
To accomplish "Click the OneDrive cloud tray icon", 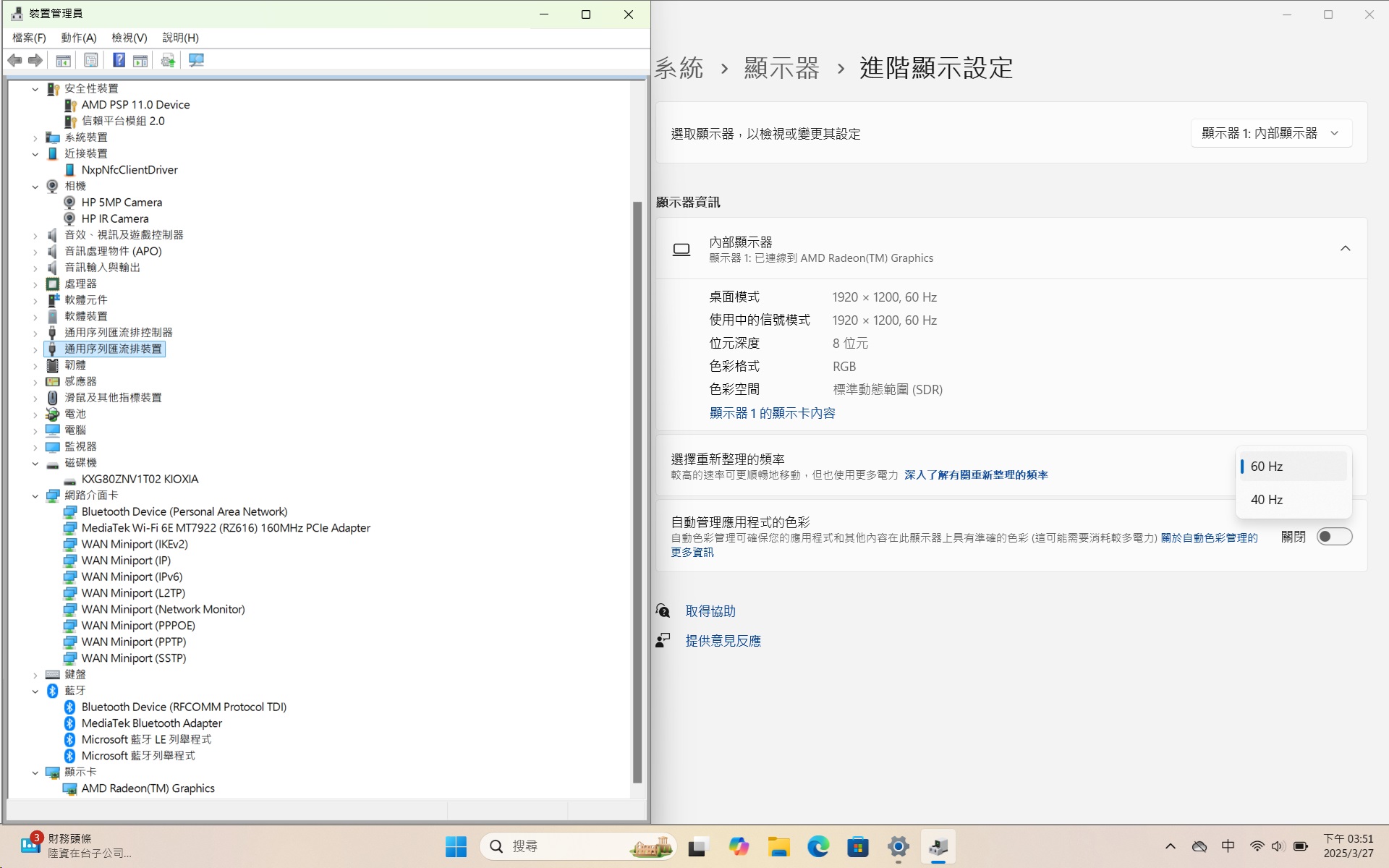I will (1199, 846).
